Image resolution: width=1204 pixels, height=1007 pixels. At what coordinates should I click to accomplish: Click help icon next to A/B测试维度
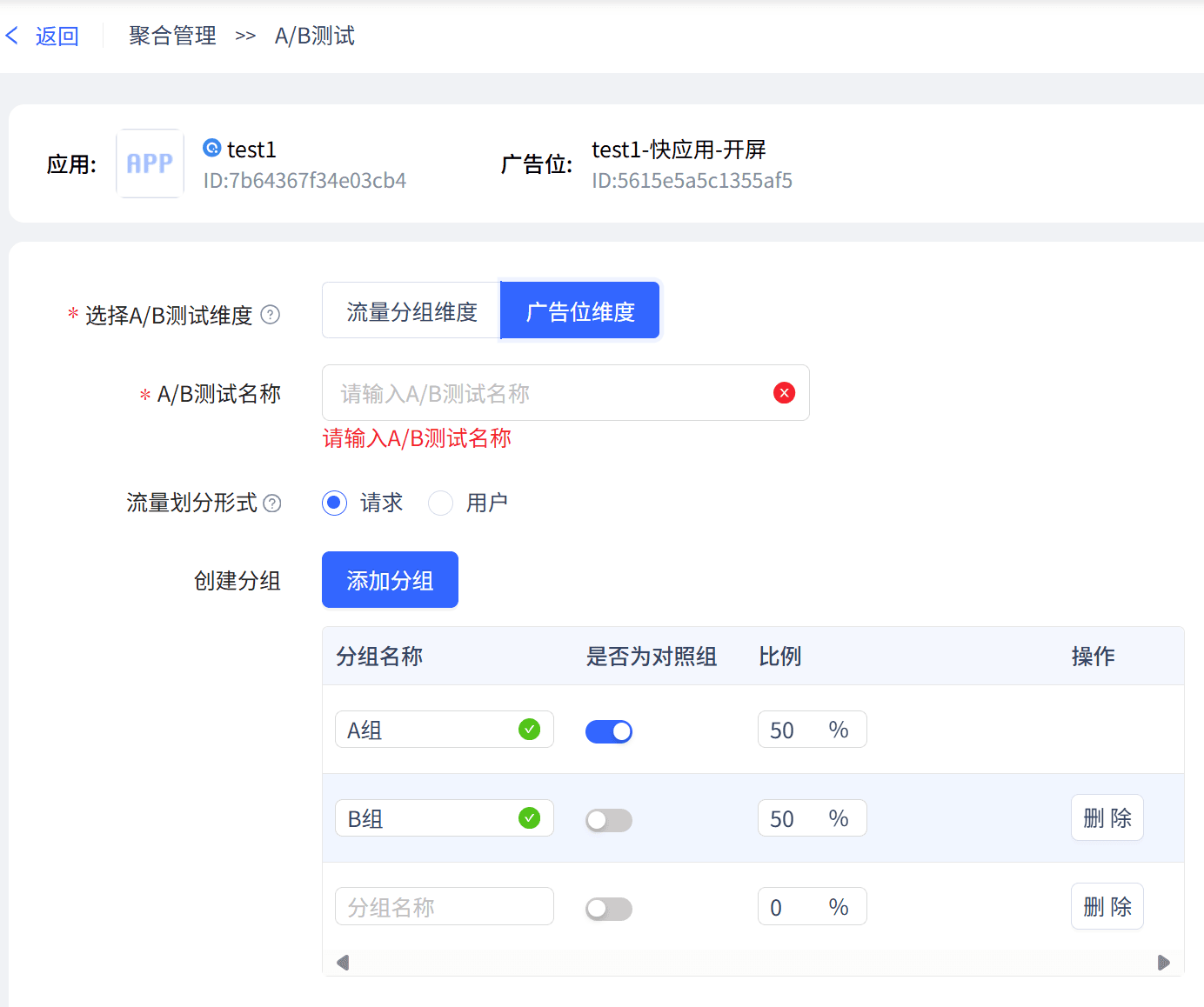point(271,315)
